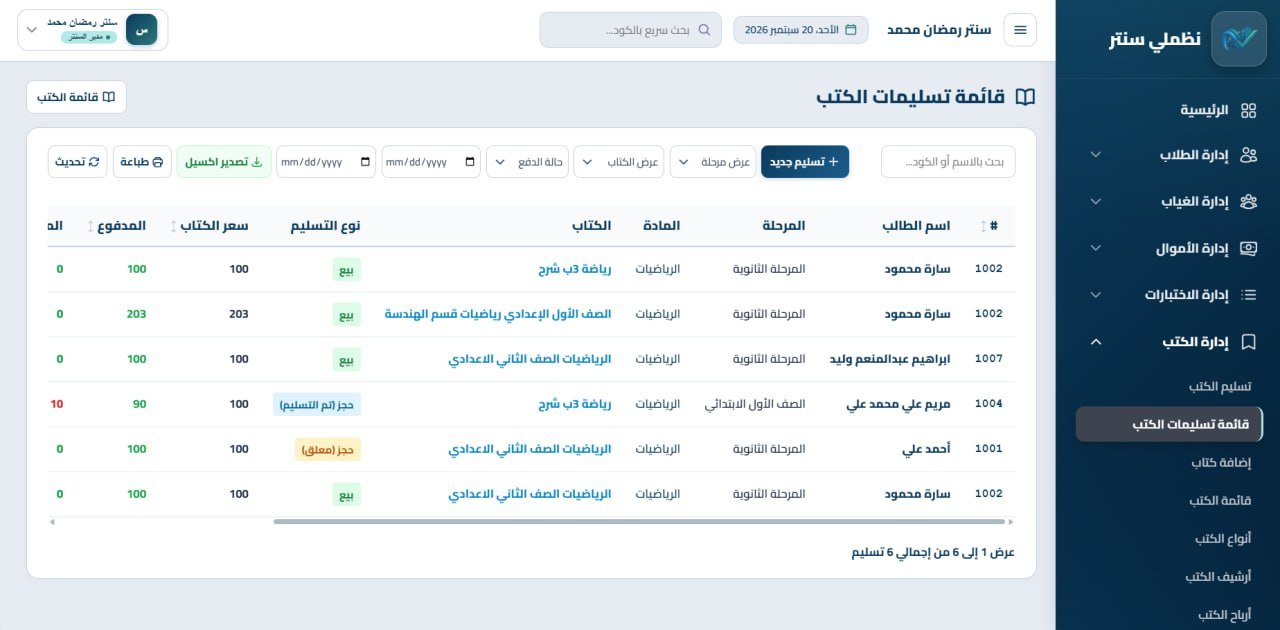Click the paid value 90

point(139,404)
